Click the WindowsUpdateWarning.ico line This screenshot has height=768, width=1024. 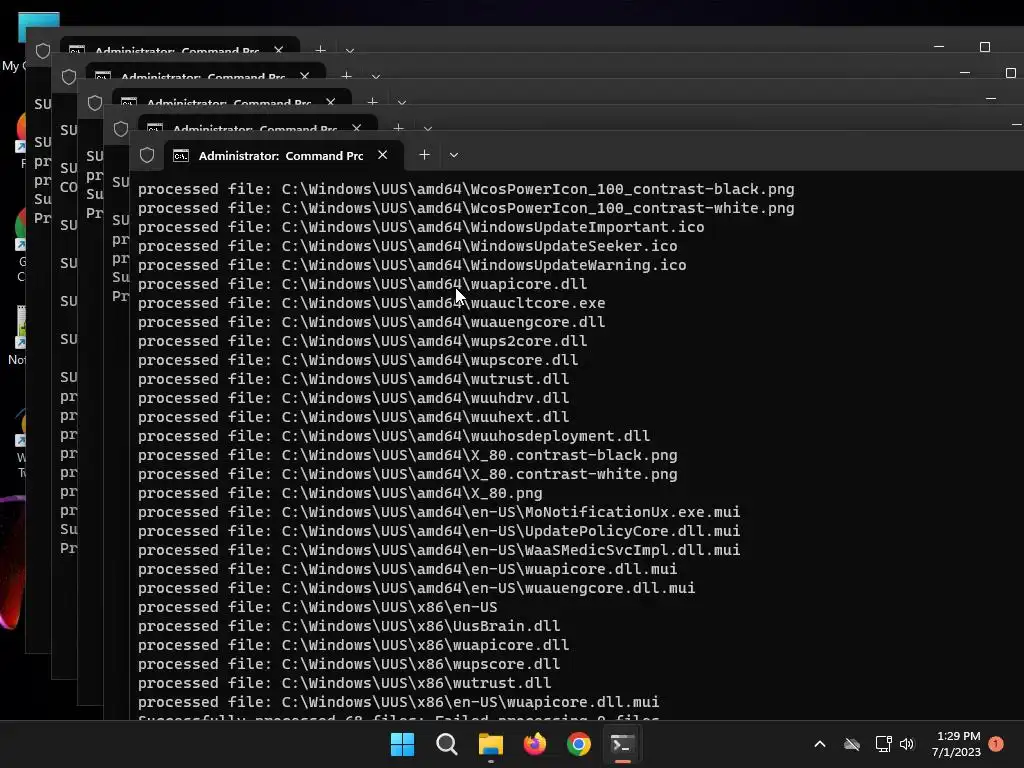[412, 265]
